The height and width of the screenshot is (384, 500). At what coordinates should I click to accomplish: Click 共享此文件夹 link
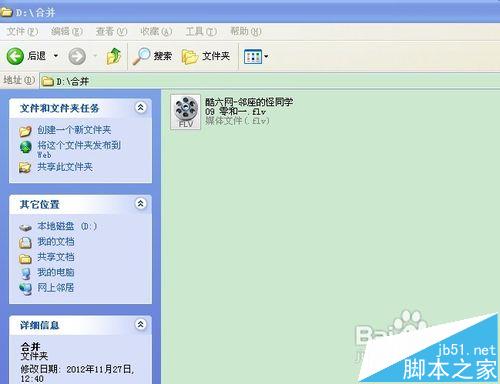(65, 167)
